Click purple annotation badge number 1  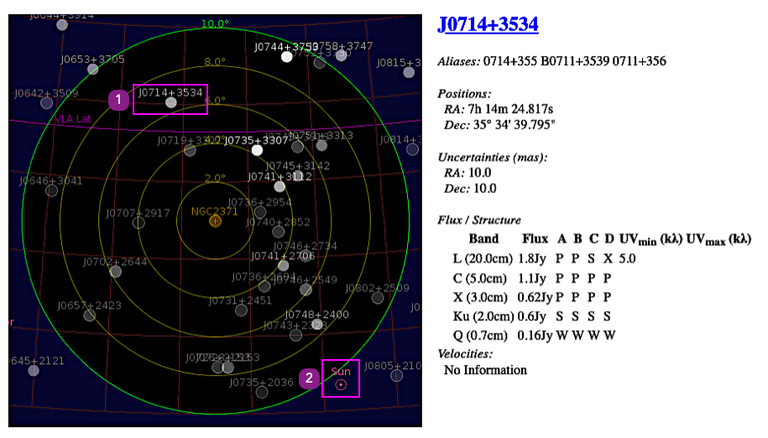coord(119,99)
